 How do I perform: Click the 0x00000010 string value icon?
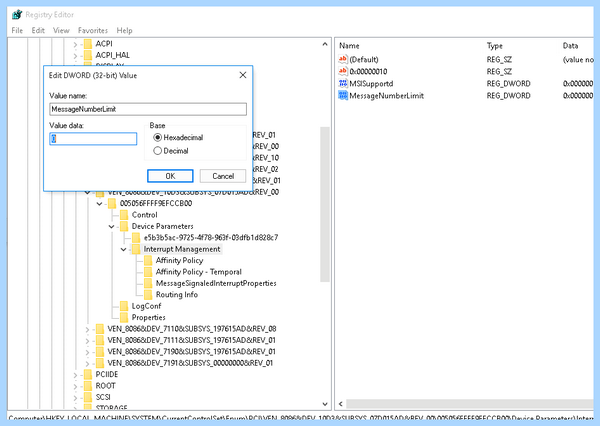click(x=343, y=71)
